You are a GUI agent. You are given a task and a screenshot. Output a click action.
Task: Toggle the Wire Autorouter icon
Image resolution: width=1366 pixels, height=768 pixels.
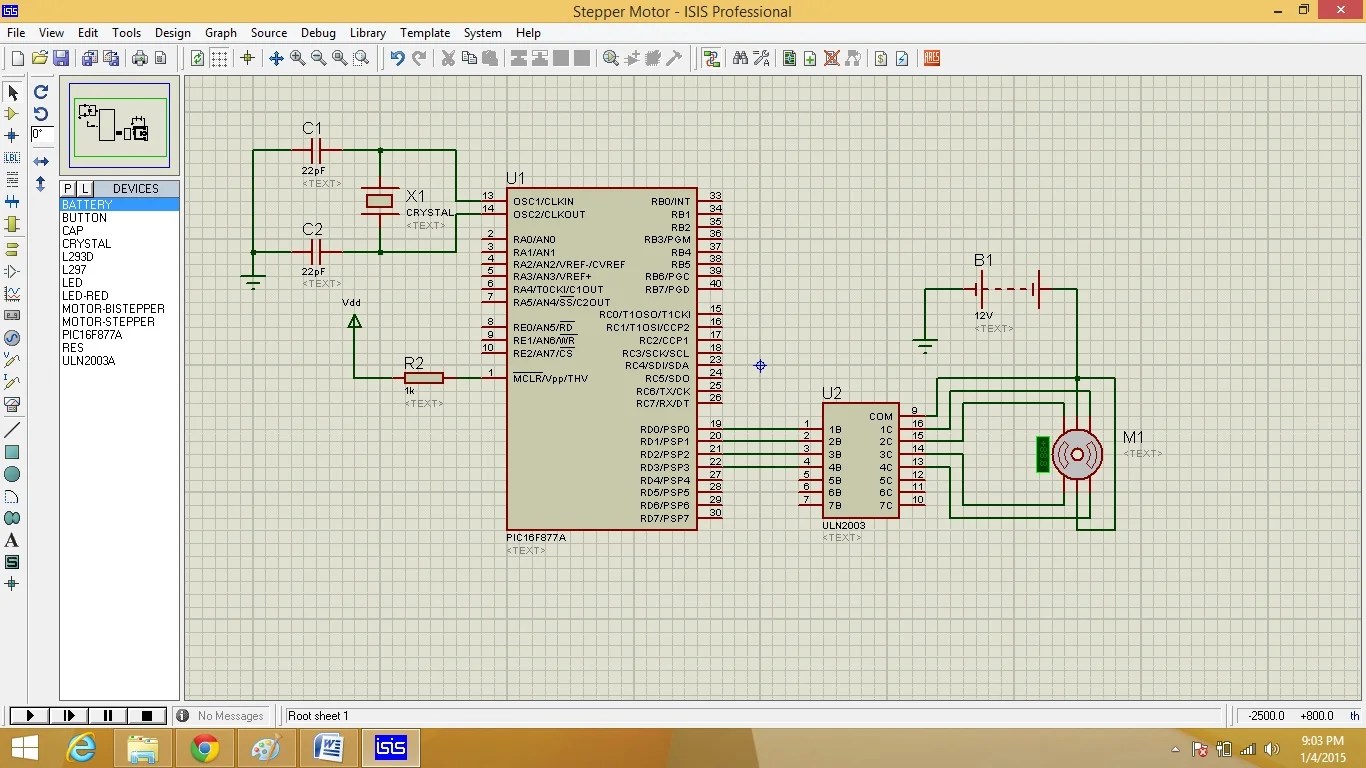711,58
